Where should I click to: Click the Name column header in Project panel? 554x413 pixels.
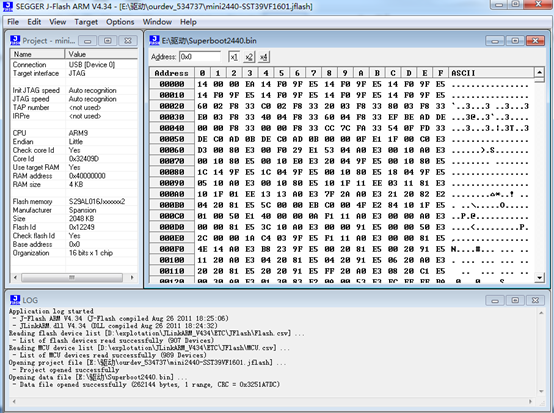[37, 54]
